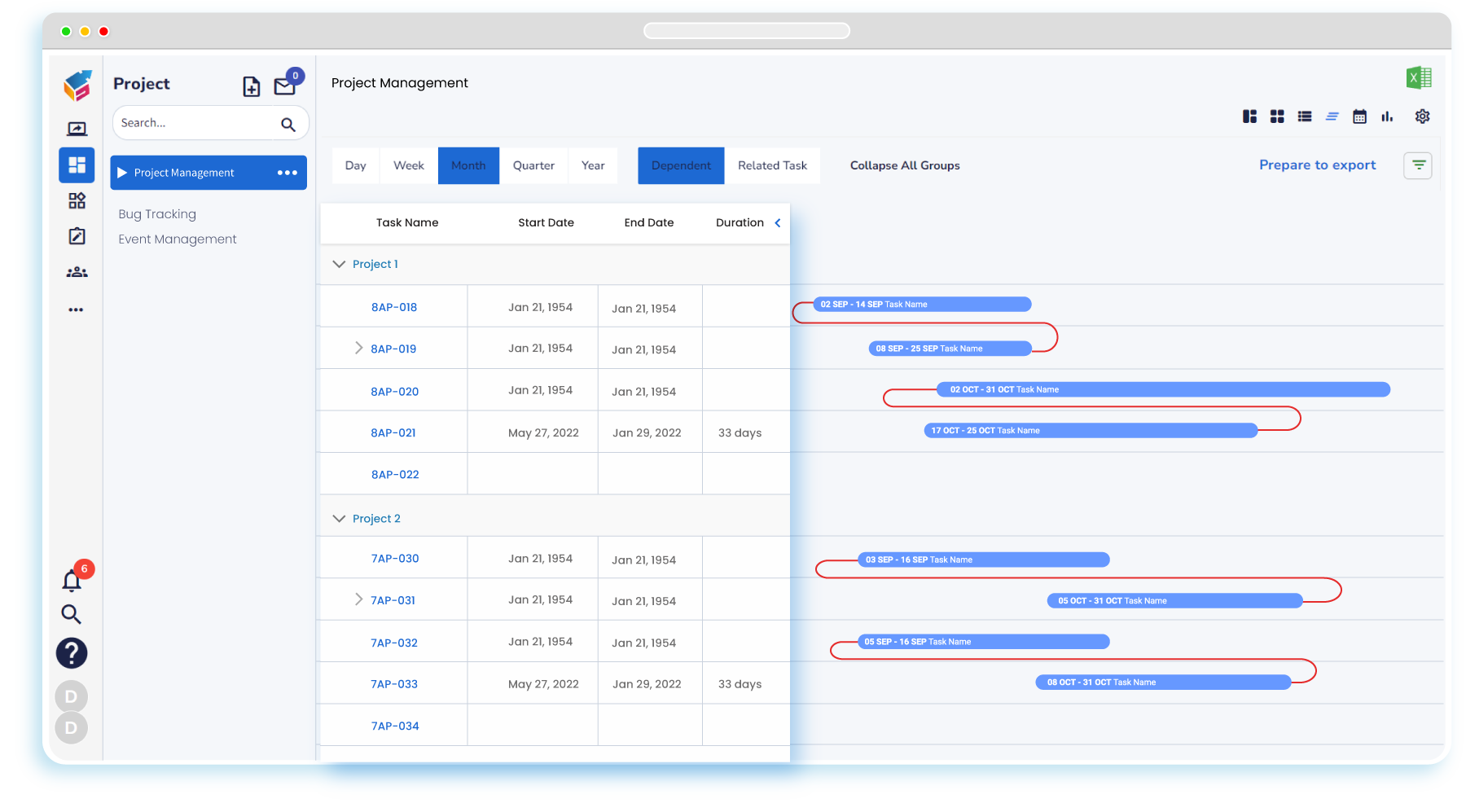1466x812 pixels.
Task: Export the Gantt chart to Excel
Action: coord(1420,77)
